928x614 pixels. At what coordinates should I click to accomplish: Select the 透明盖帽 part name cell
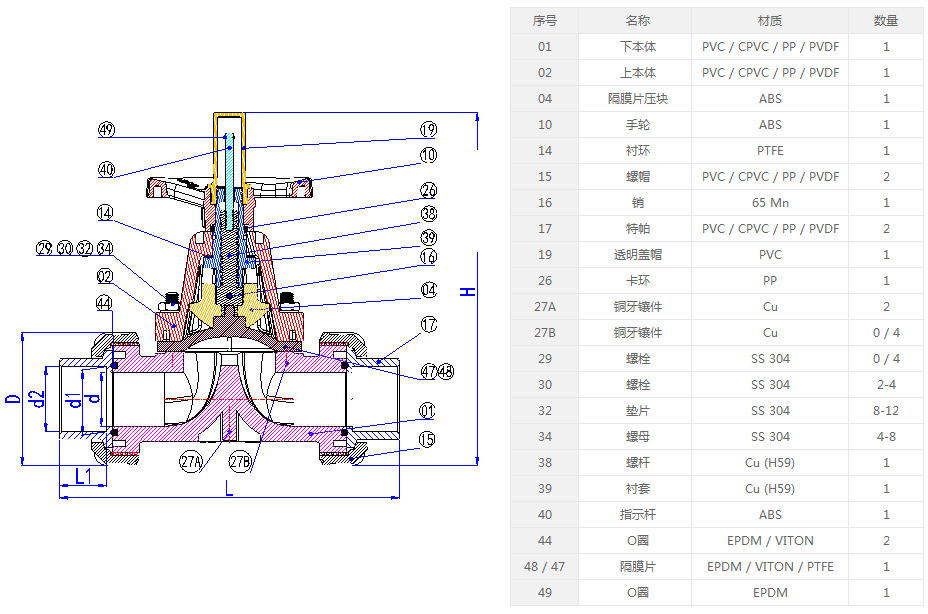[x=638, y=255]
